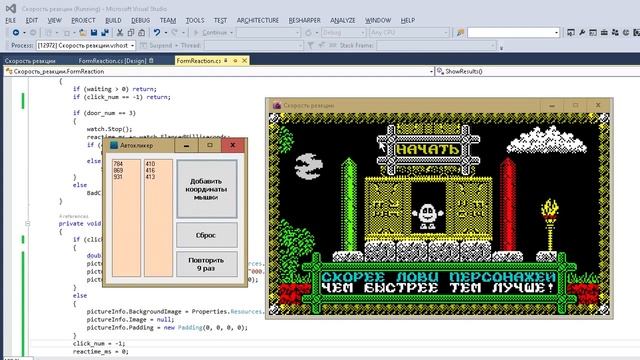Click the Save All toolbar icon
The image size is (640, 360).
[x=105, y=33]
